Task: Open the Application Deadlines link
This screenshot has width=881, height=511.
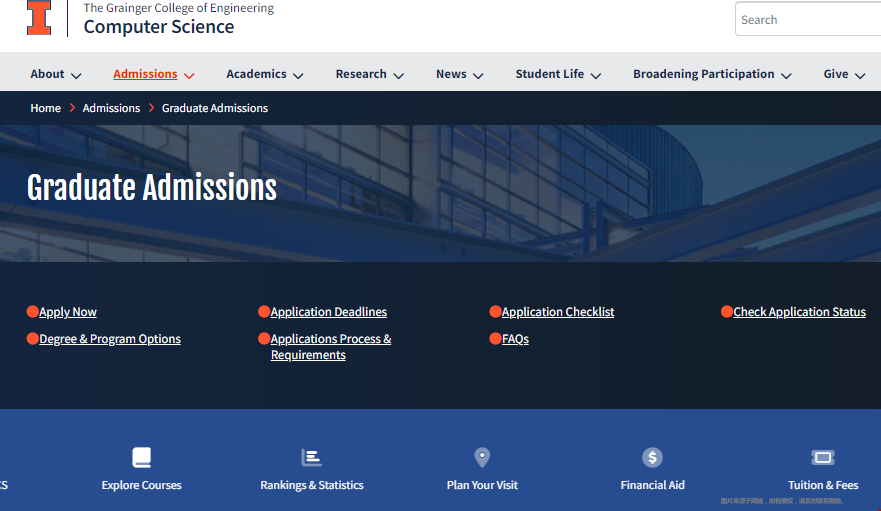Action: tap(328, 312)
